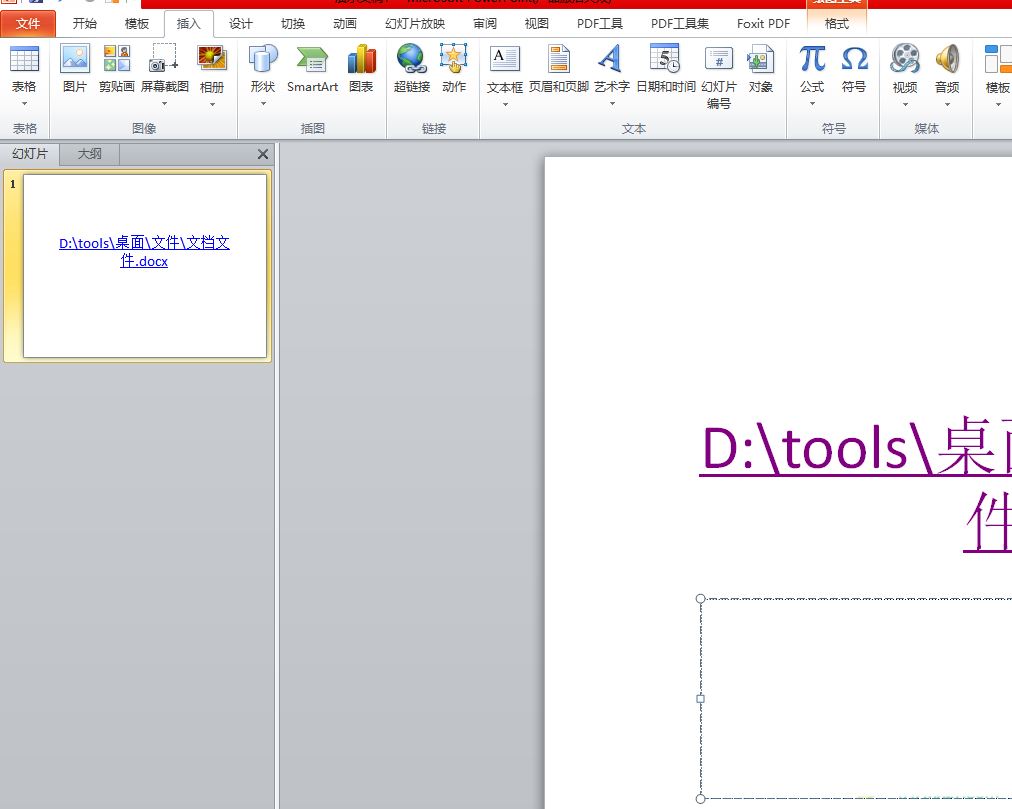Expand the 形状 dropdown arrow
Viewport: 1012px width, 809px height.
click(x=263, y=104)
